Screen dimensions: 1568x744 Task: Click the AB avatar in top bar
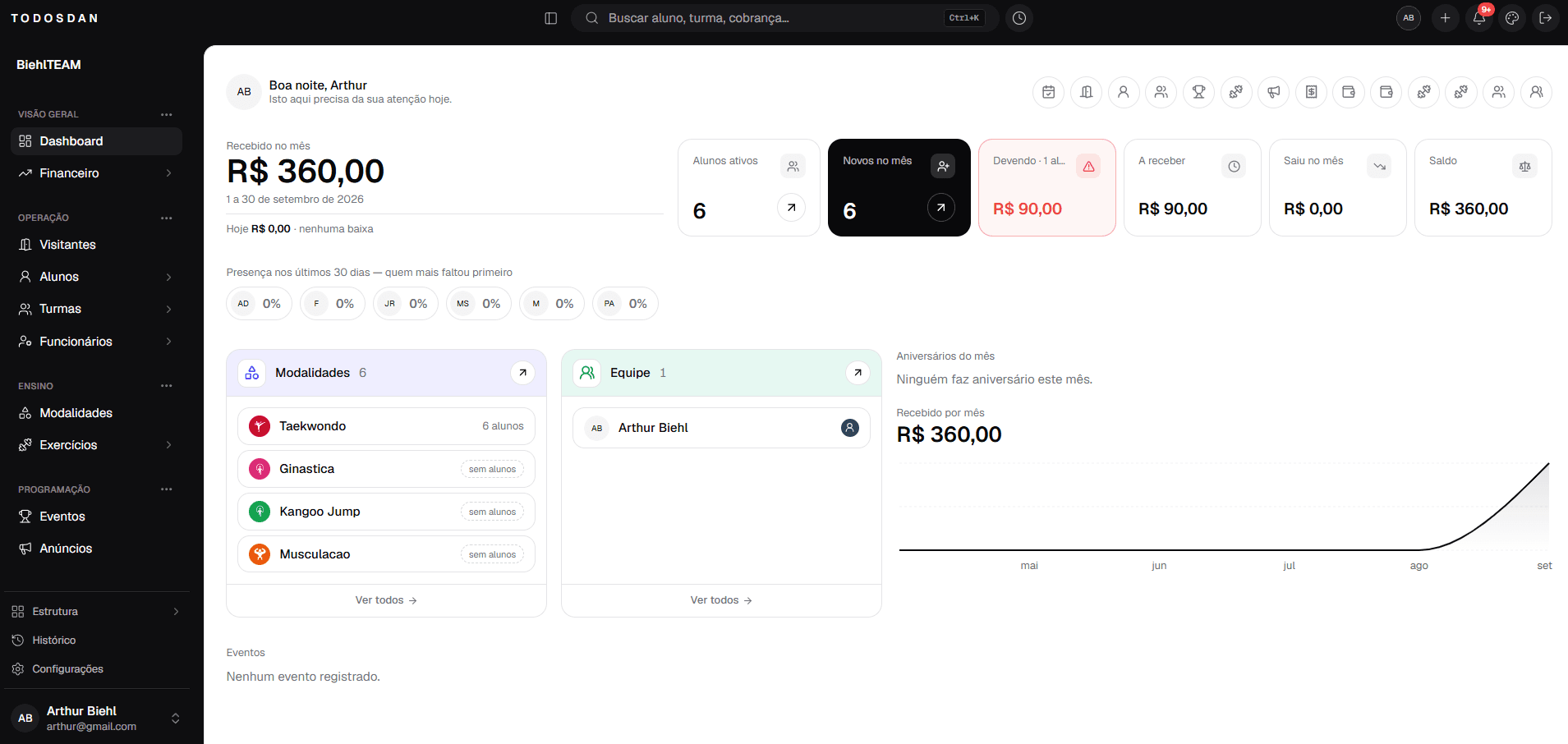click(x=1409, y=18)
